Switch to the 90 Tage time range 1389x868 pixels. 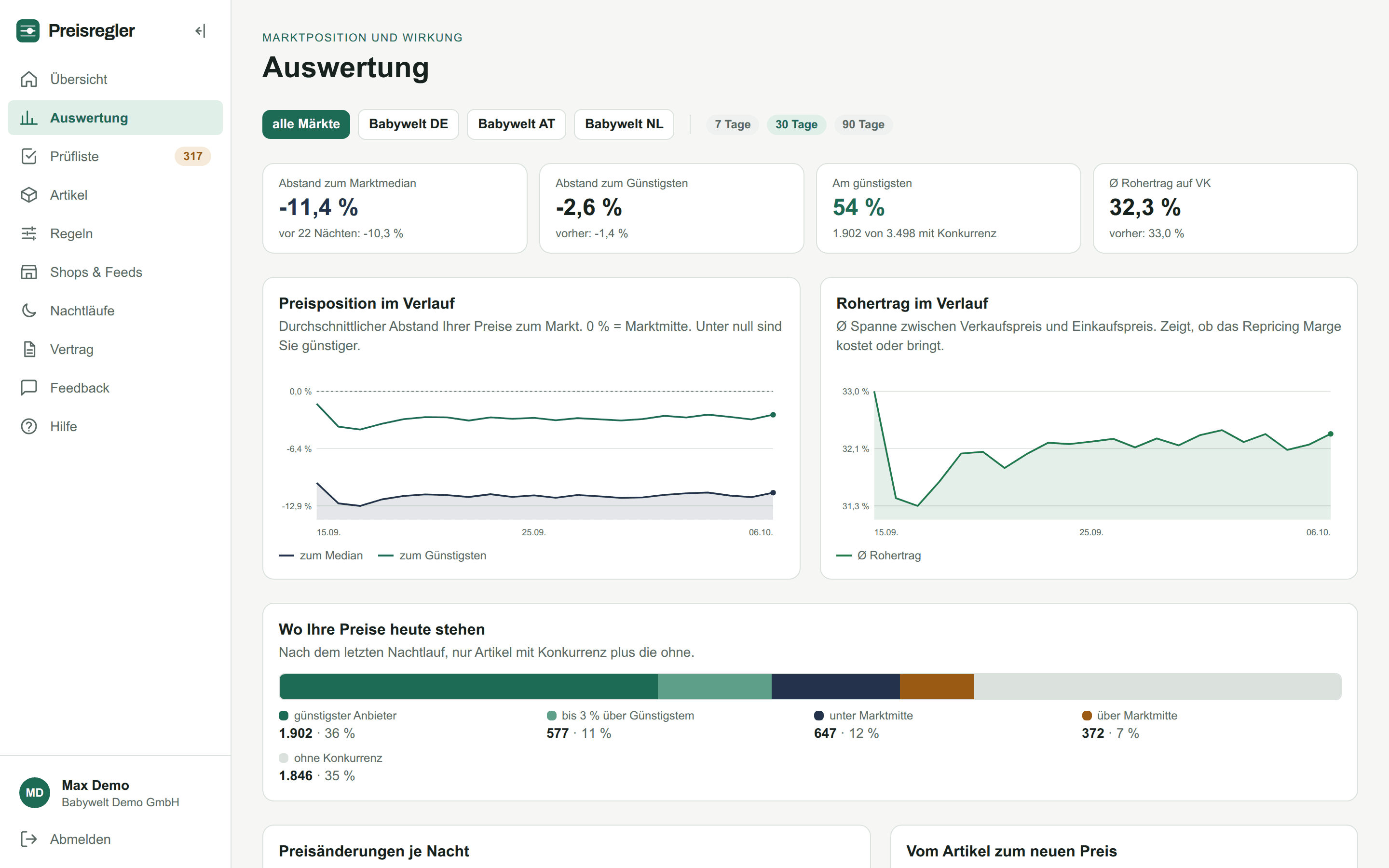(x=863, y=124)
